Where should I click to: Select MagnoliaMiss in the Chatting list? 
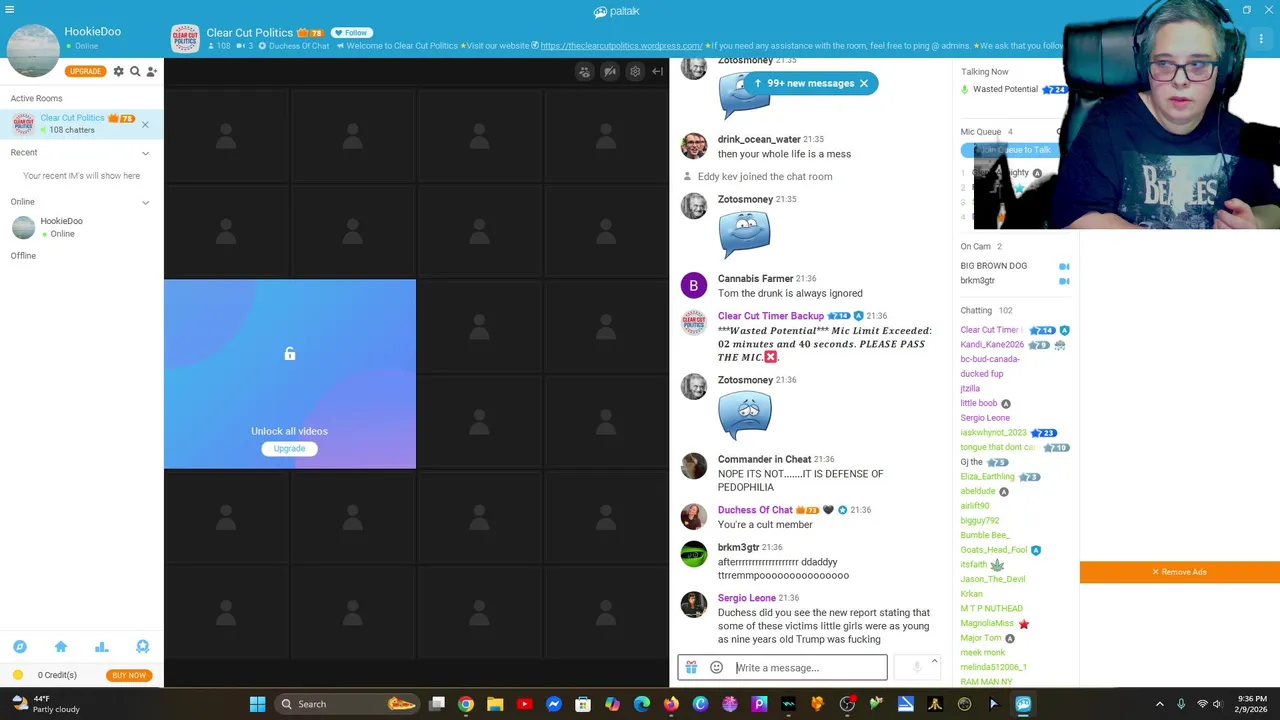click(x=987, y=623)
